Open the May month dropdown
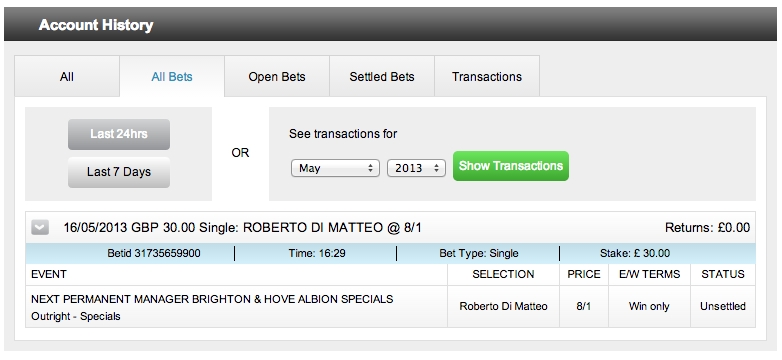Viewport: 782px width, 360px height. click(x=335, y=168)
